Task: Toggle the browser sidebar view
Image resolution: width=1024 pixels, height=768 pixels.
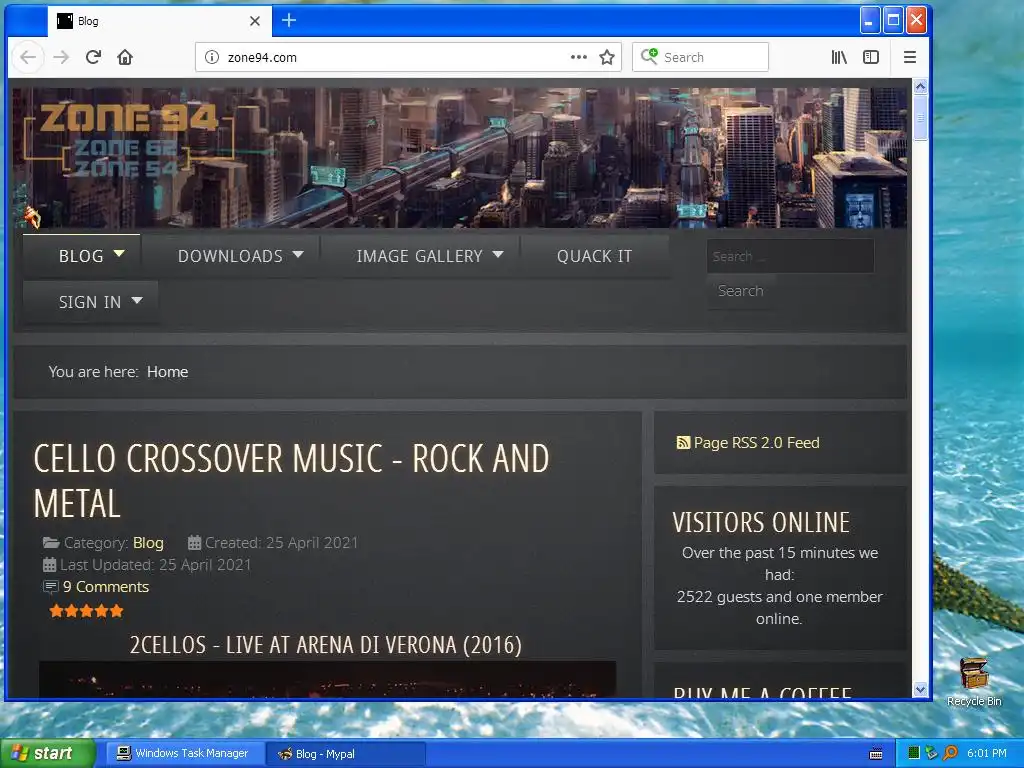Action: point(871,57)
